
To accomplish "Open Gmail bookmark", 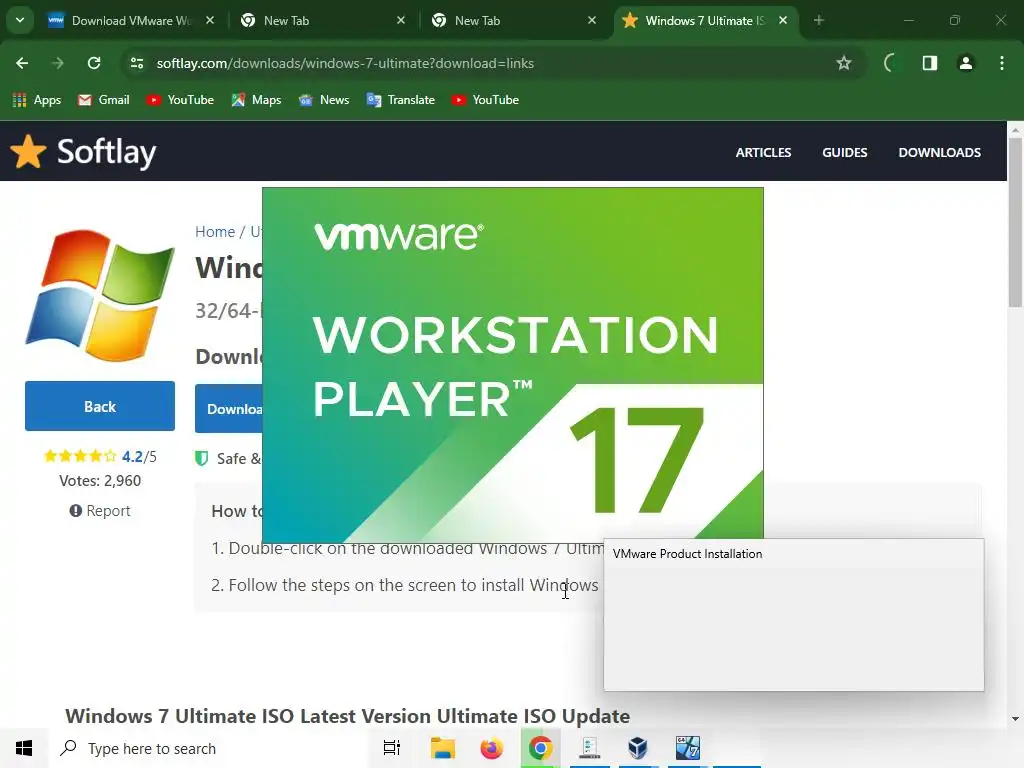I will [x=104, y=100].
